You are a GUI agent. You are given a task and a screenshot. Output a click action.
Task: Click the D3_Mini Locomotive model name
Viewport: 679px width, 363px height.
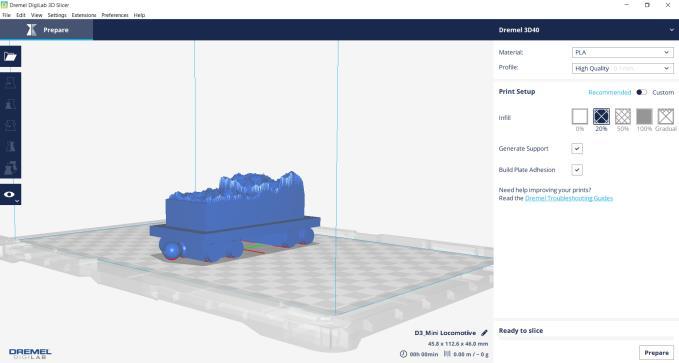[x=445, y=333]
